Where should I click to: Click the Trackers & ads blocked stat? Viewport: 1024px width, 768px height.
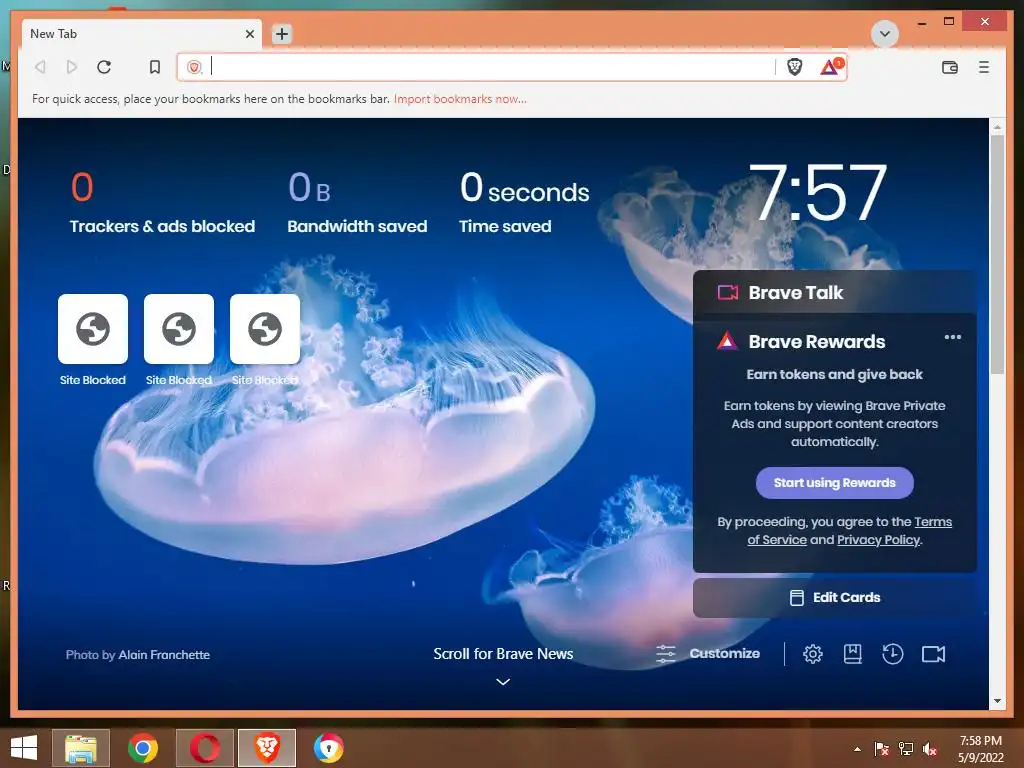click(x=162, y=202)
